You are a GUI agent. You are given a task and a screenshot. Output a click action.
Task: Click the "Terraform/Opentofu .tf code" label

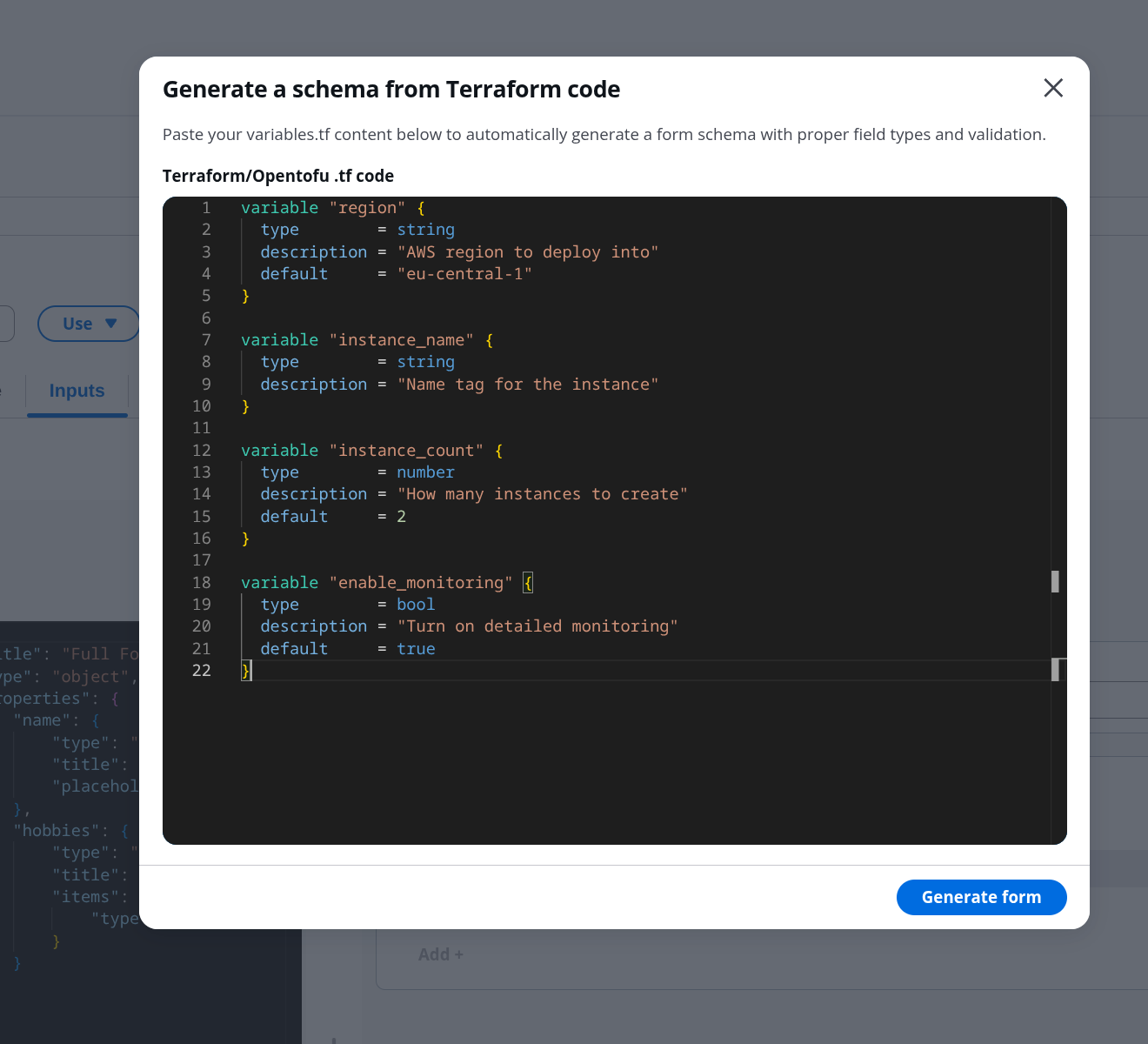click(278, 176)
